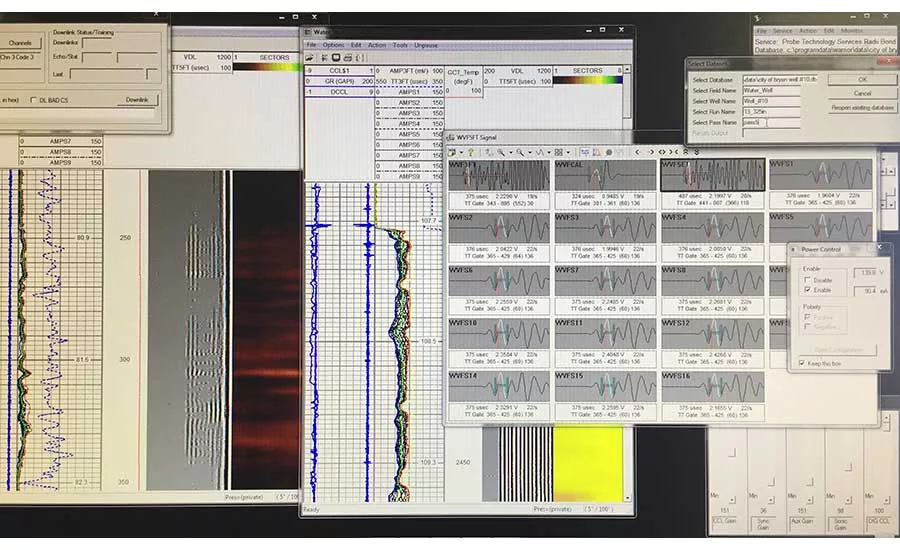
Task: Open the Action menu in Water log window
Action: click(377, 45)
